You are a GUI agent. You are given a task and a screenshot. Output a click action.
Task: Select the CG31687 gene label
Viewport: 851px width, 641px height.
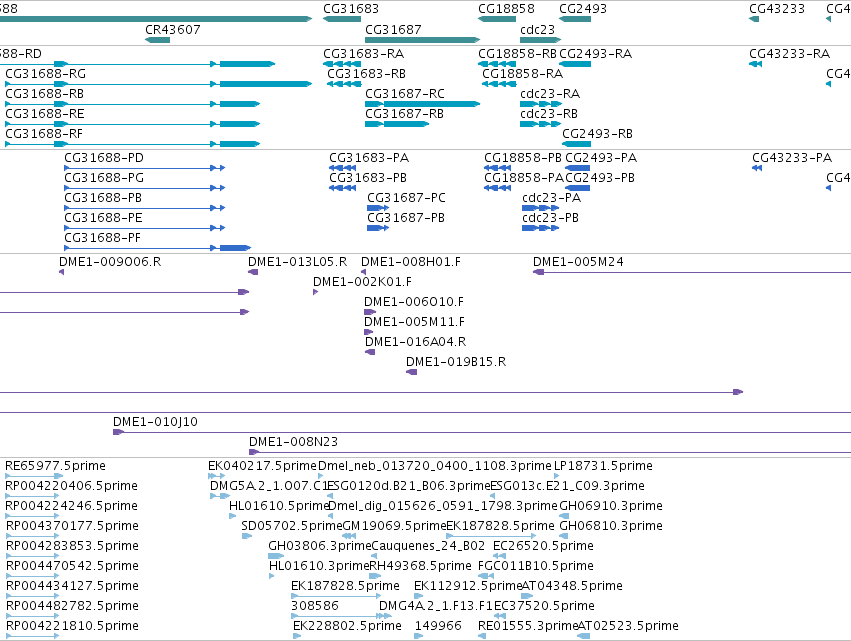coord(393,29)
